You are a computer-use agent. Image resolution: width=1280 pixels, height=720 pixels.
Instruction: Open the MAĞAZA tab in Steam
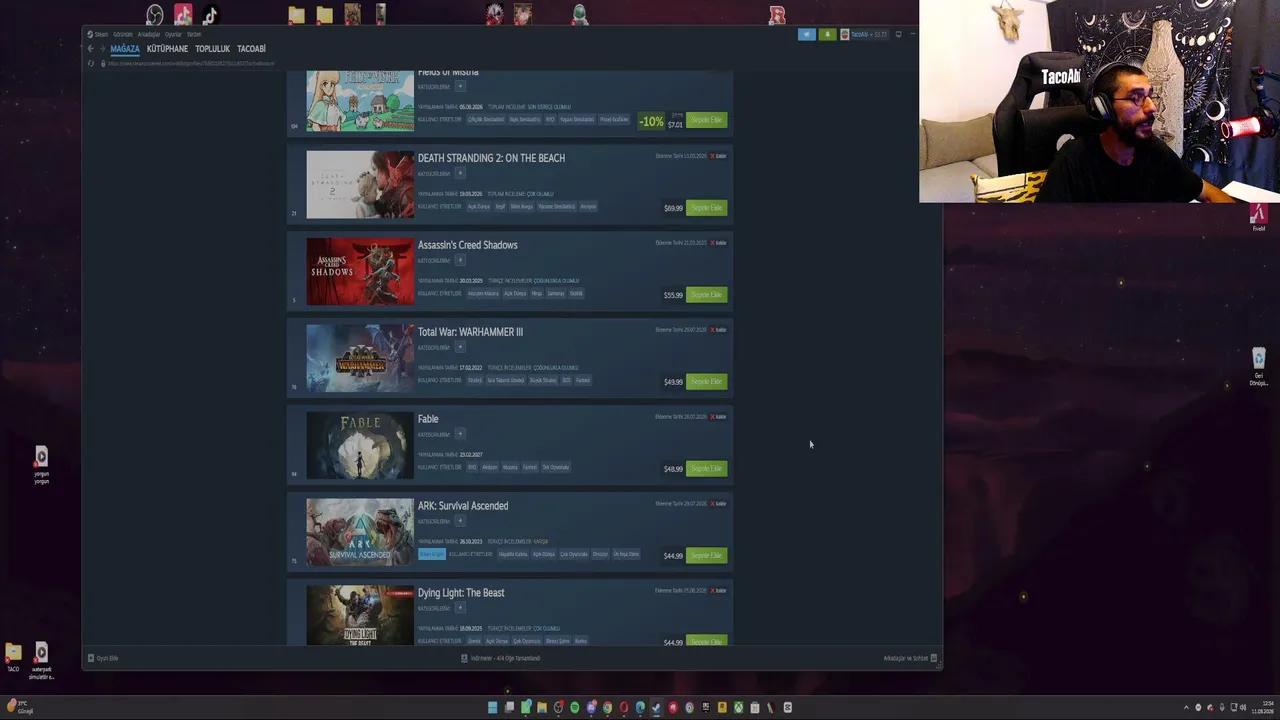125,49
